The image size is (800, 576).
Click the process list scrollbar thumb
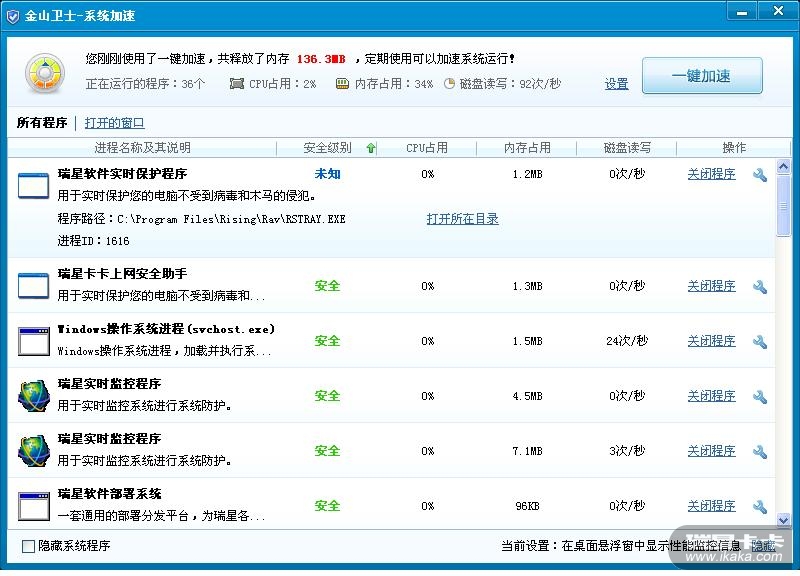pyautogui.click(x=783, y=205)
